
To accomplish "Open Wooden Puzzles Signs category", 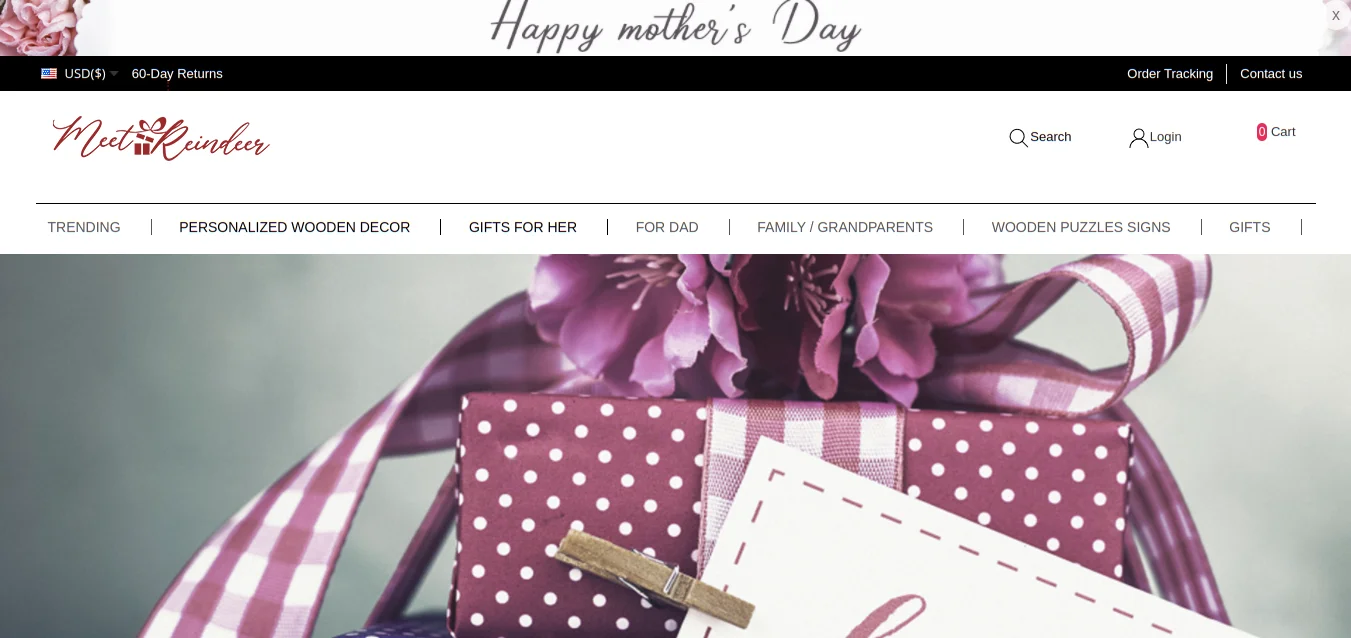I will pos(1081,227).
